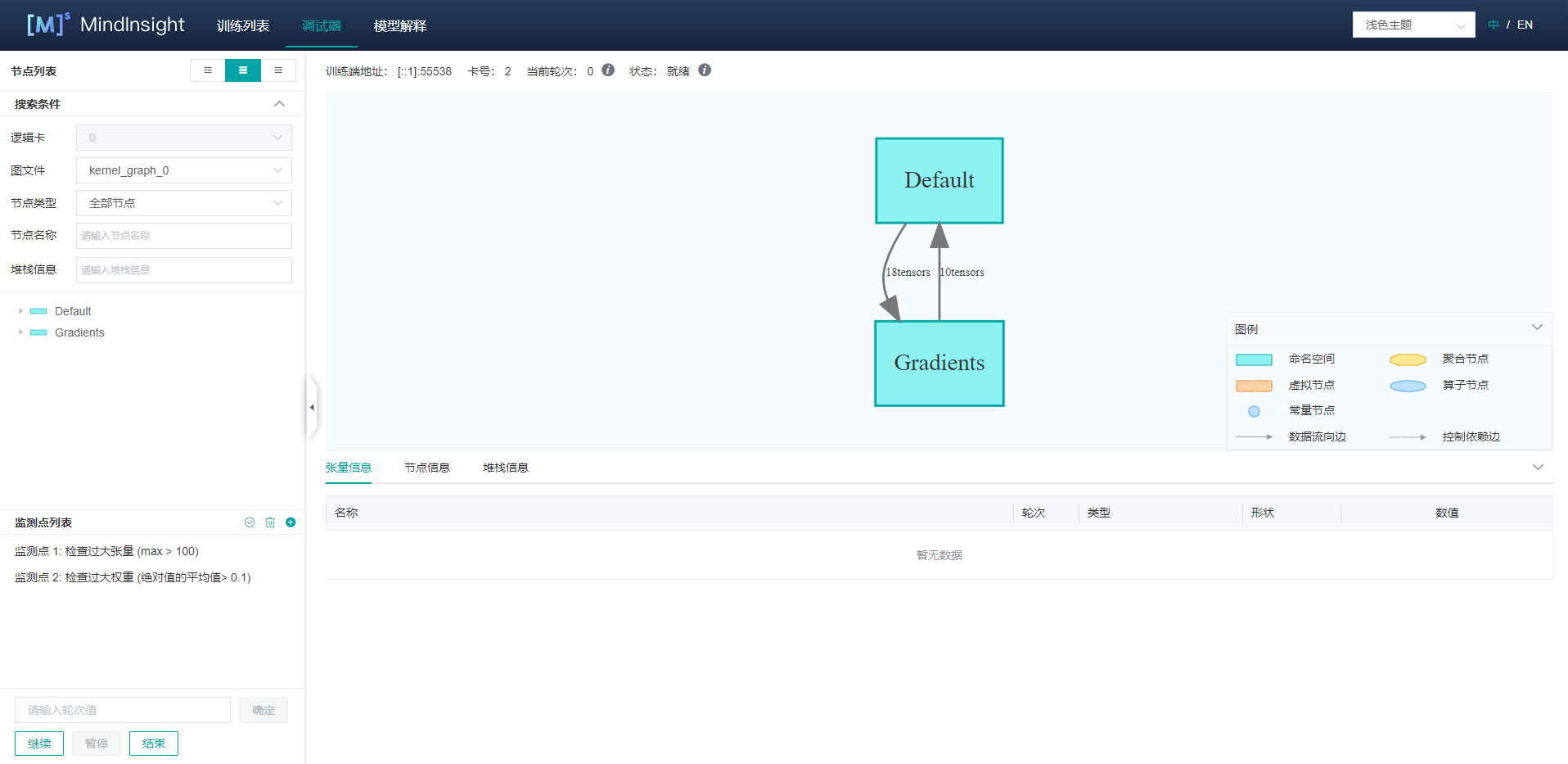
Task: Select the grid view toggle for node list
Action: (243, 70)
